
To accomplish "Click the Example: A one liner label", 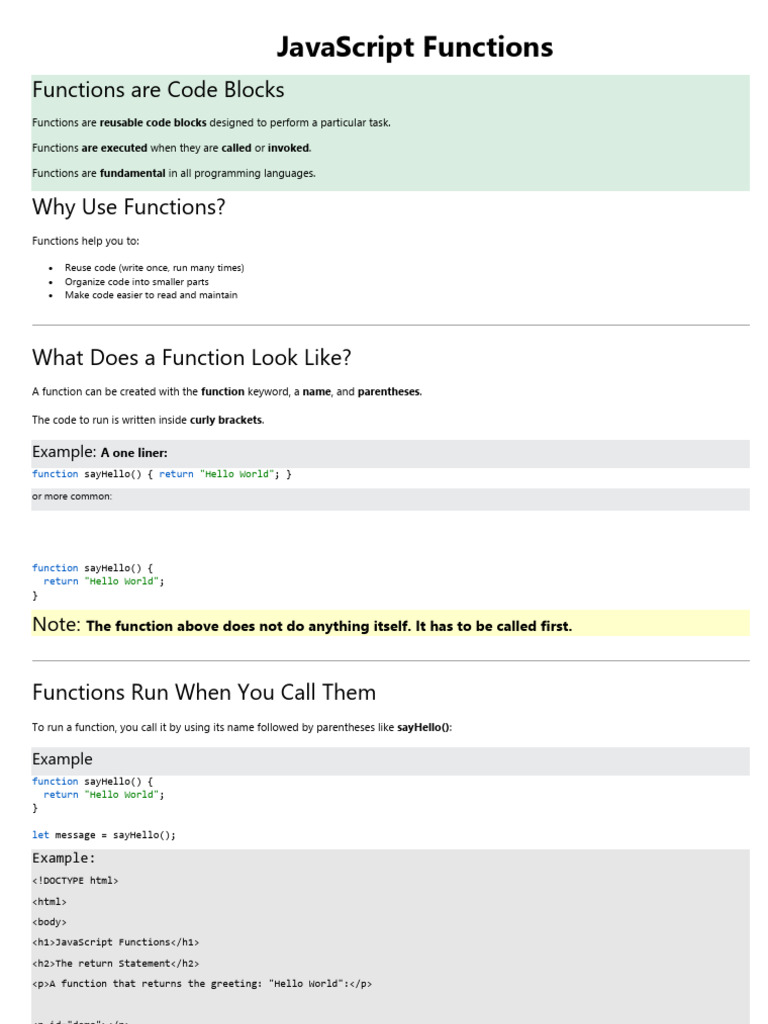I will coord(100,452).
